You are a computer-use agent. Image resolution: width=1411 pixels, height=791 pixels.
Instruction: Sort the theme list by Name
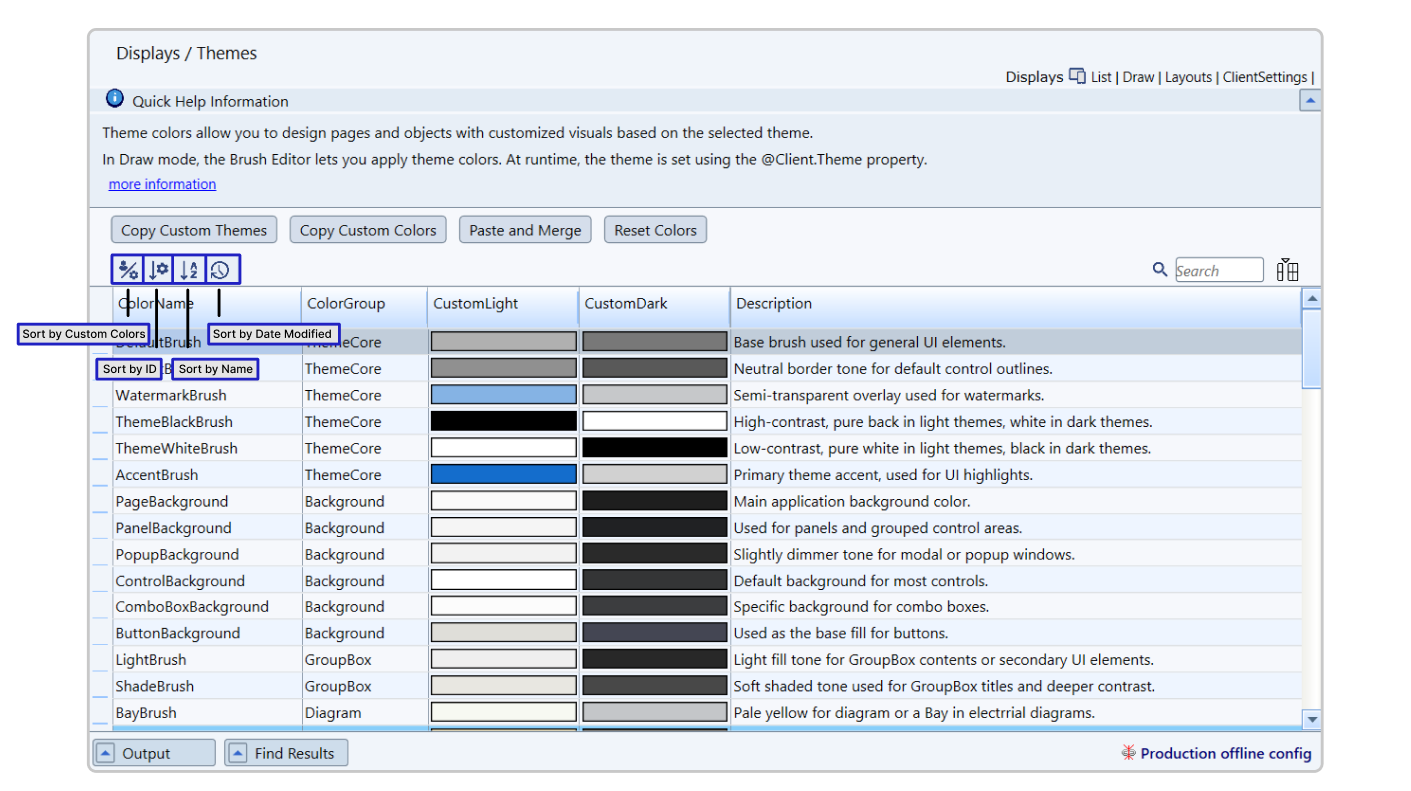pyautogui.click(x=189, y=270)
